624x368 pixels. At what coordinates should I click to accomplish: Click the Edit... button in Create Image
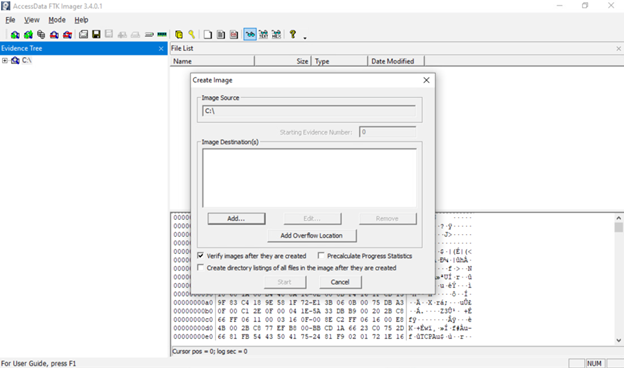click(x=312, y=218)
